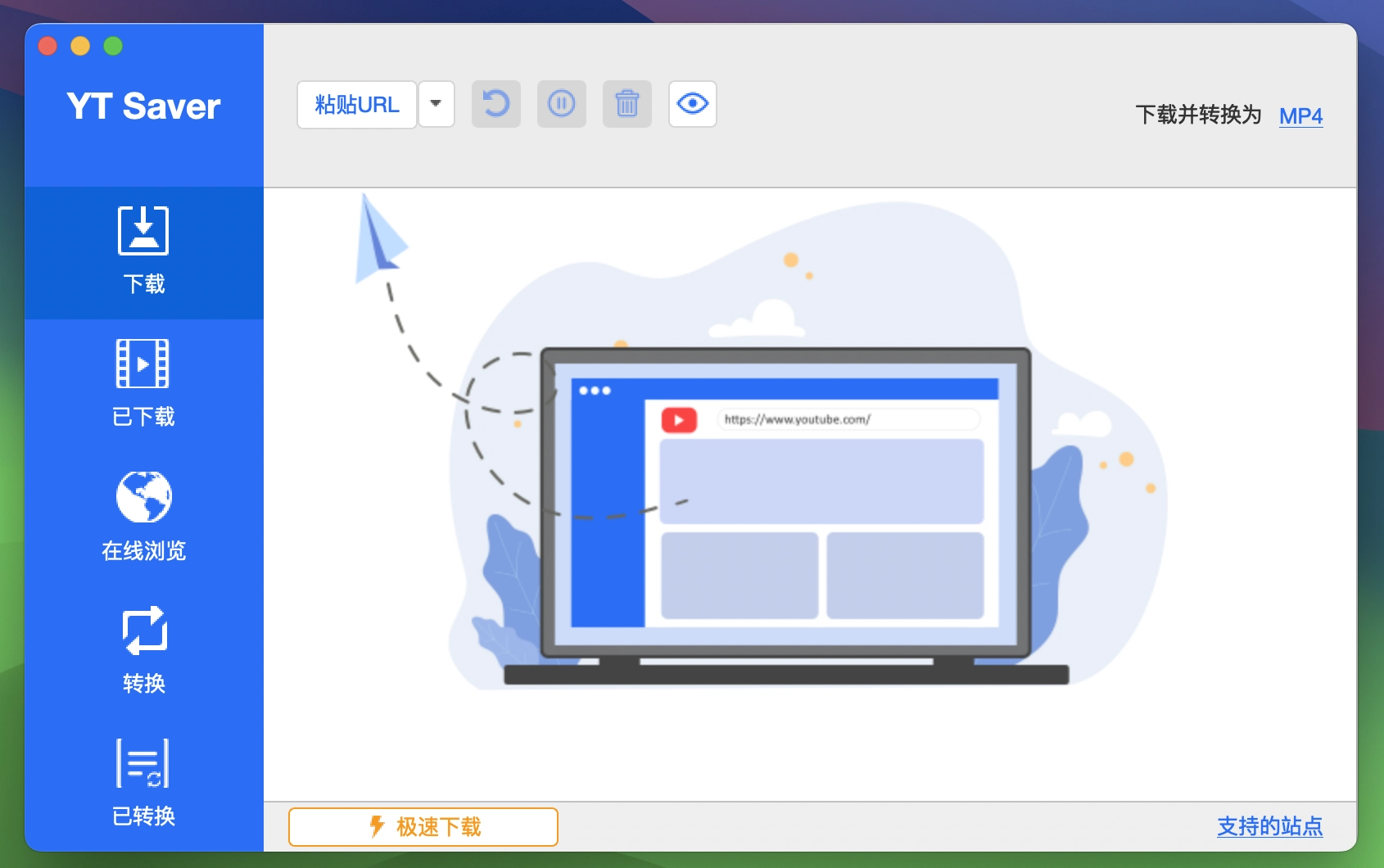
Task: Open the 在线浏览 globe browser
Action: click(x=144, y=517)
